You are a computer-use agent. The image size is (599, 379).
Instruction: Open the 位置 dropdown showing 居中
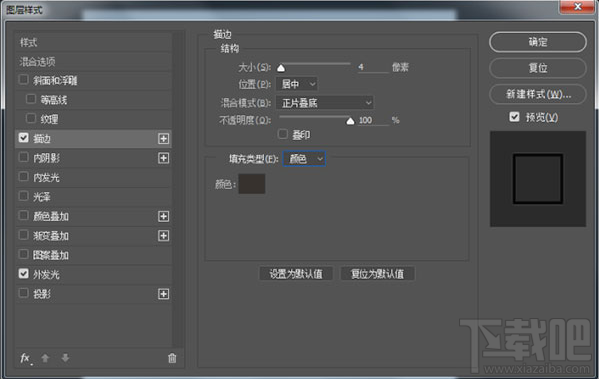[x=297, y=84]
